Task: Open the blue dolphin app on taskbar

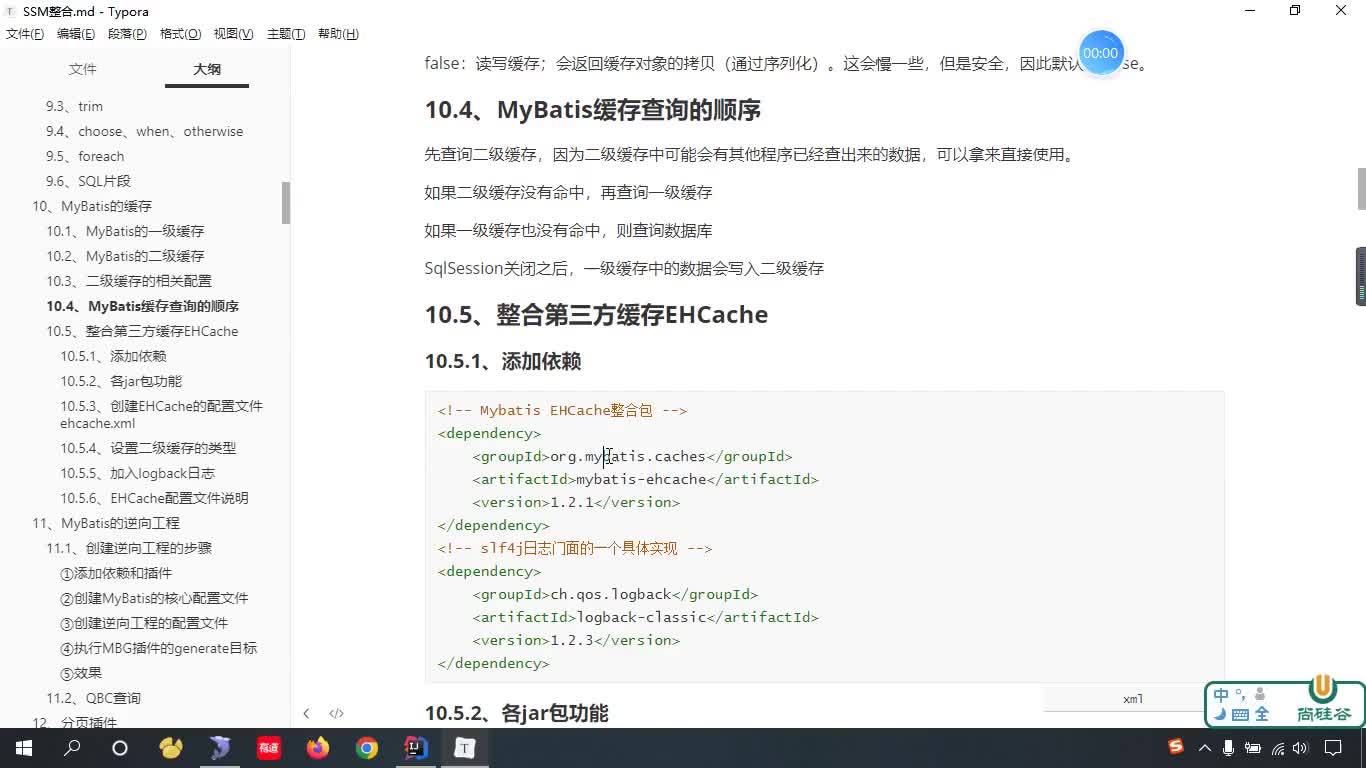Action: 220,748
